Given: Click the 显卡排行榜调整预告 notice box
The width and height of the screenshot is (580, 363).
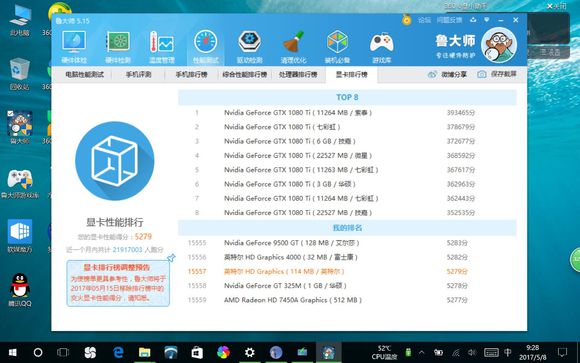Looking at the screenshot, I should point(118,283).
